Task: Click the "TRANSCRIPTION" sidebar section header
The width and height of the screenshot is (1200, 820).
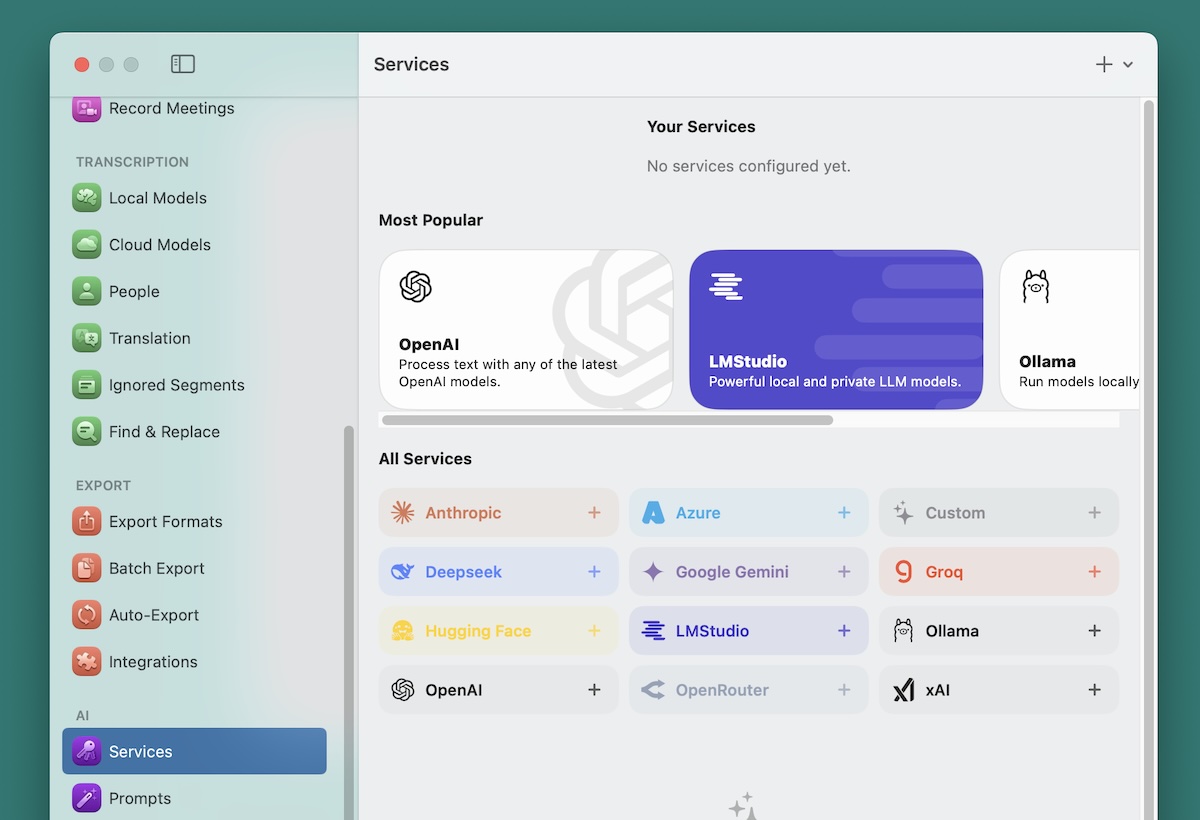Action: tap(132, 162)
